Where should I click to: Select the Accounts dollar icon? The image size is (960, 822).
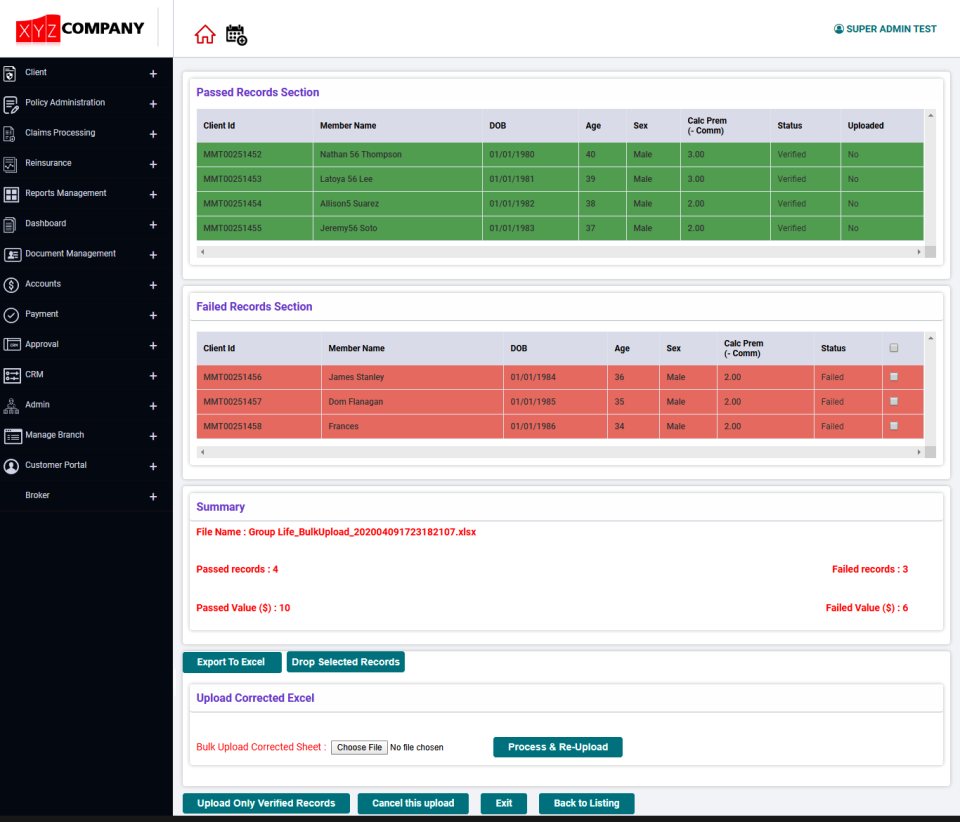(11, 285)
